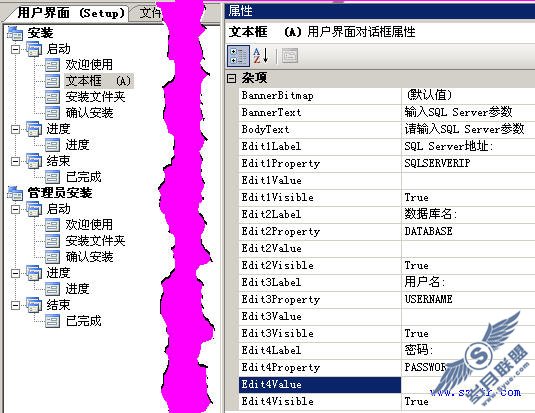The width and height of the screenshot is (535, 413).
Task: Open the Property Pages toolbar icon
Action: pos(289,56)
